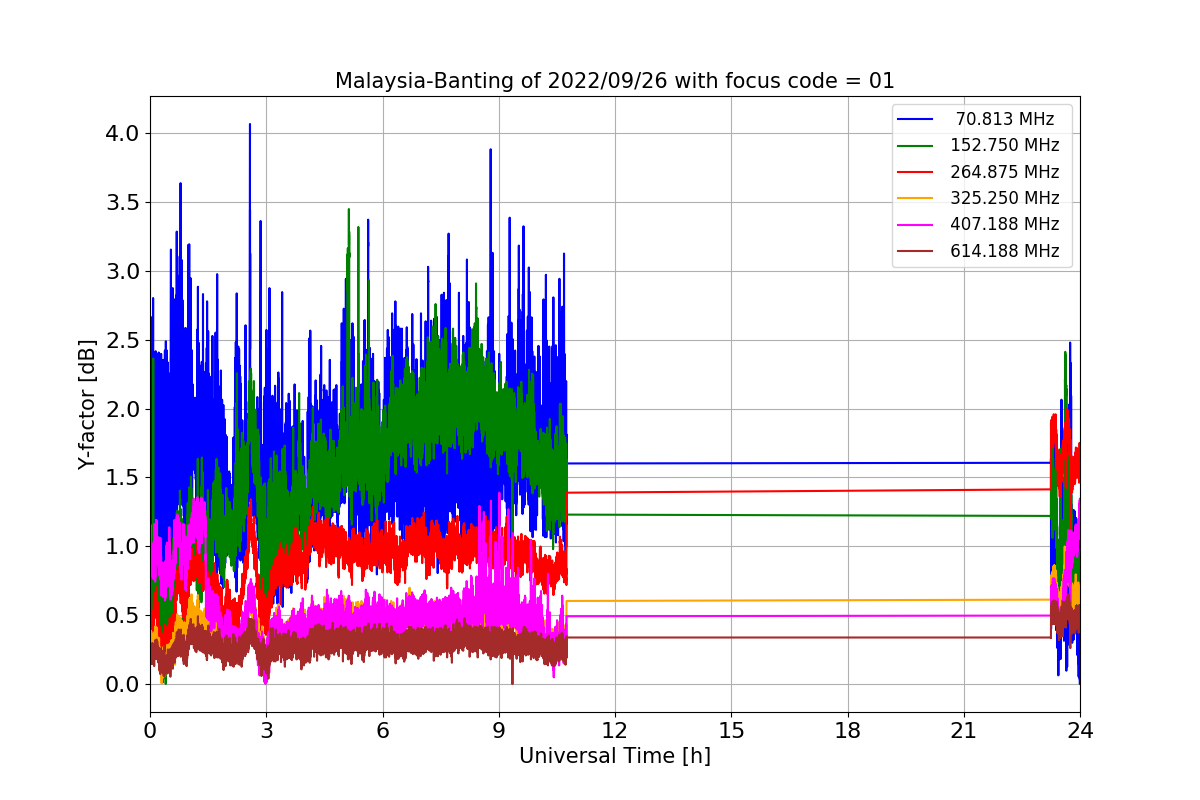Click the blue line swatch in legend
Viewport: 1200px width, 800px height.
[915, 119]
